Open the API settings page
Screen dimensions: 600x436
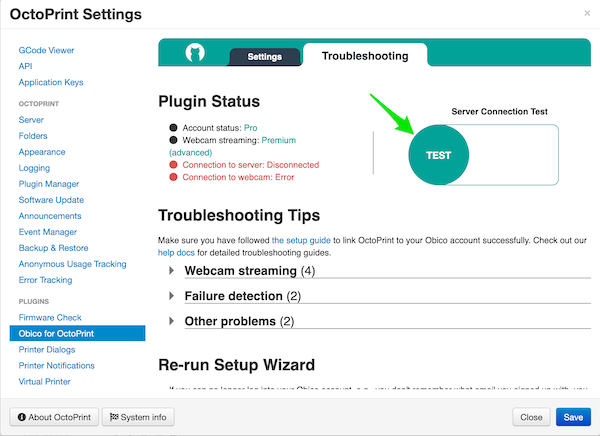click(25, 66)
